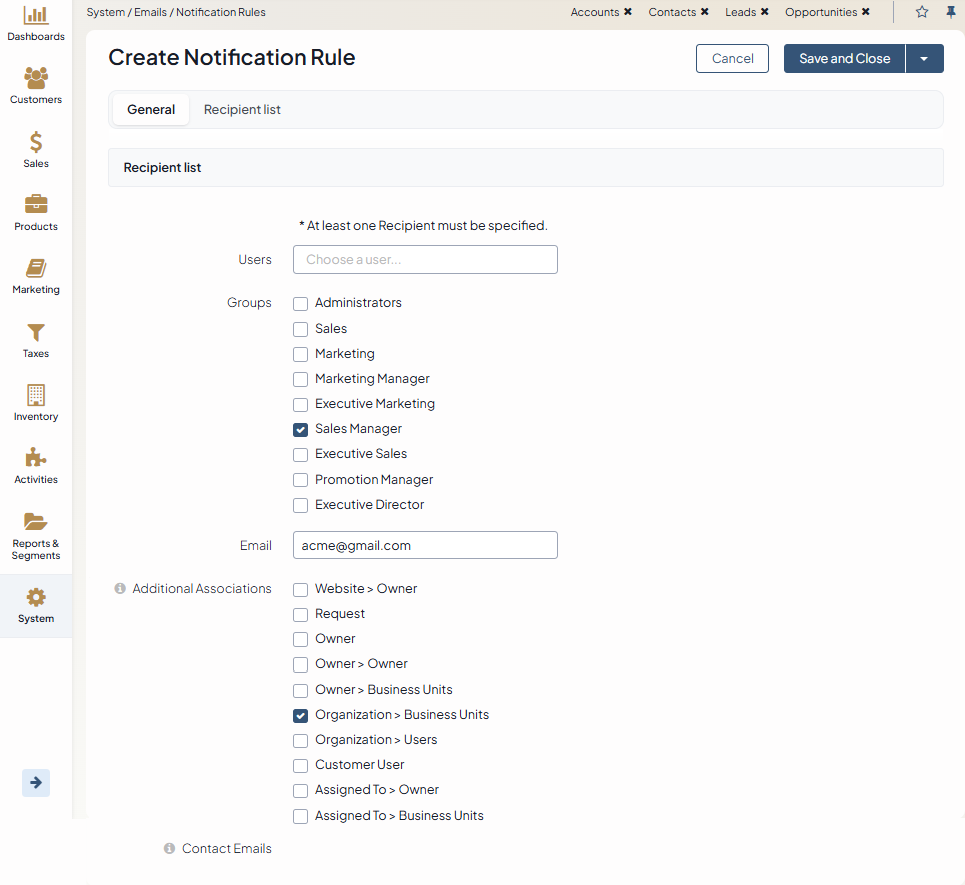The height and width of the screenshot is (885, 965).
Task: Open the Choose a user dropdown
Action: point(425,260)
